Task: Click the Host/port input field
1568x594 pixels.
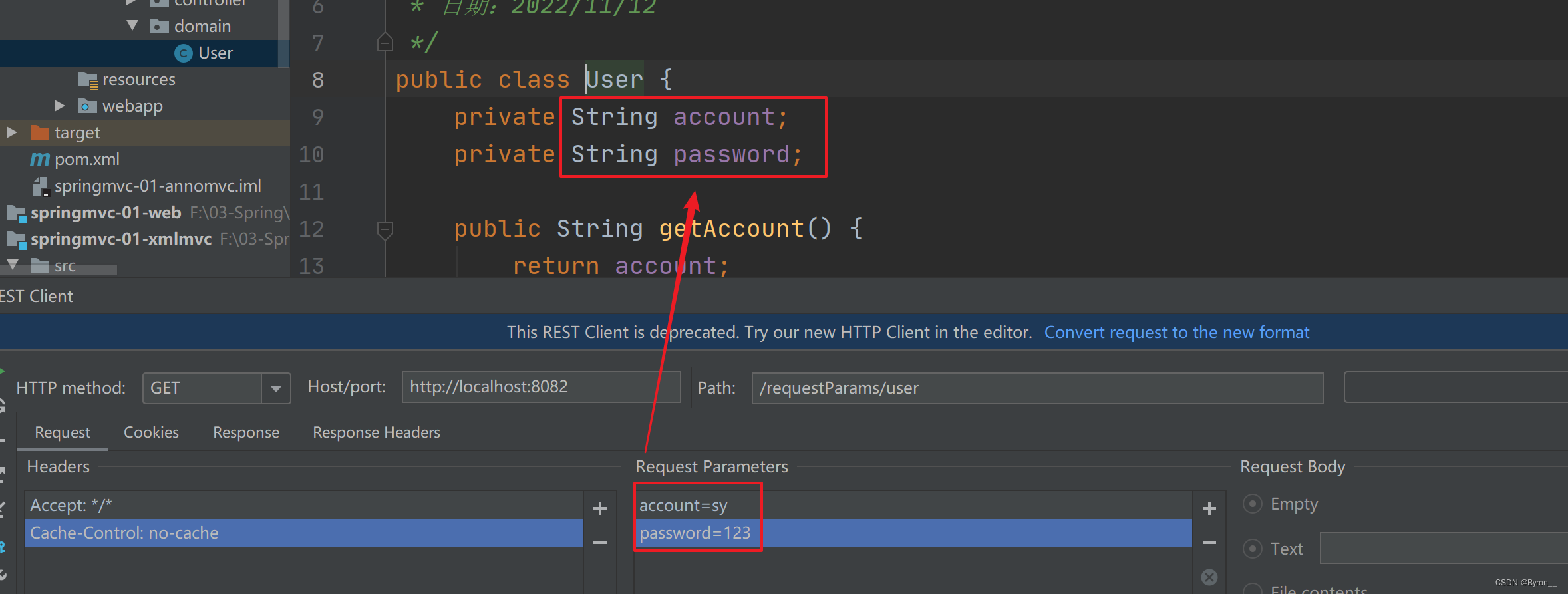Action: 541,387
